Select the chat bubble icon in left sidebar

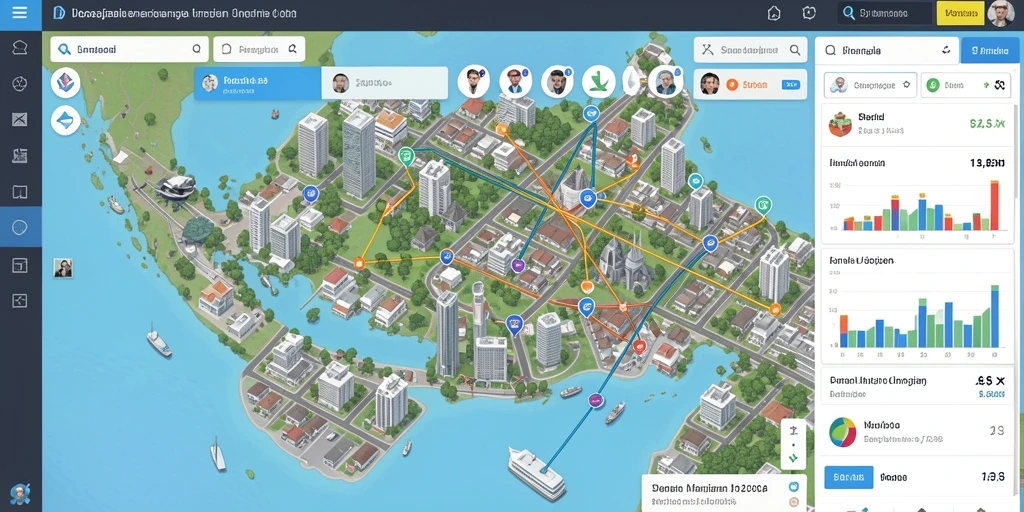coord(20,48)
